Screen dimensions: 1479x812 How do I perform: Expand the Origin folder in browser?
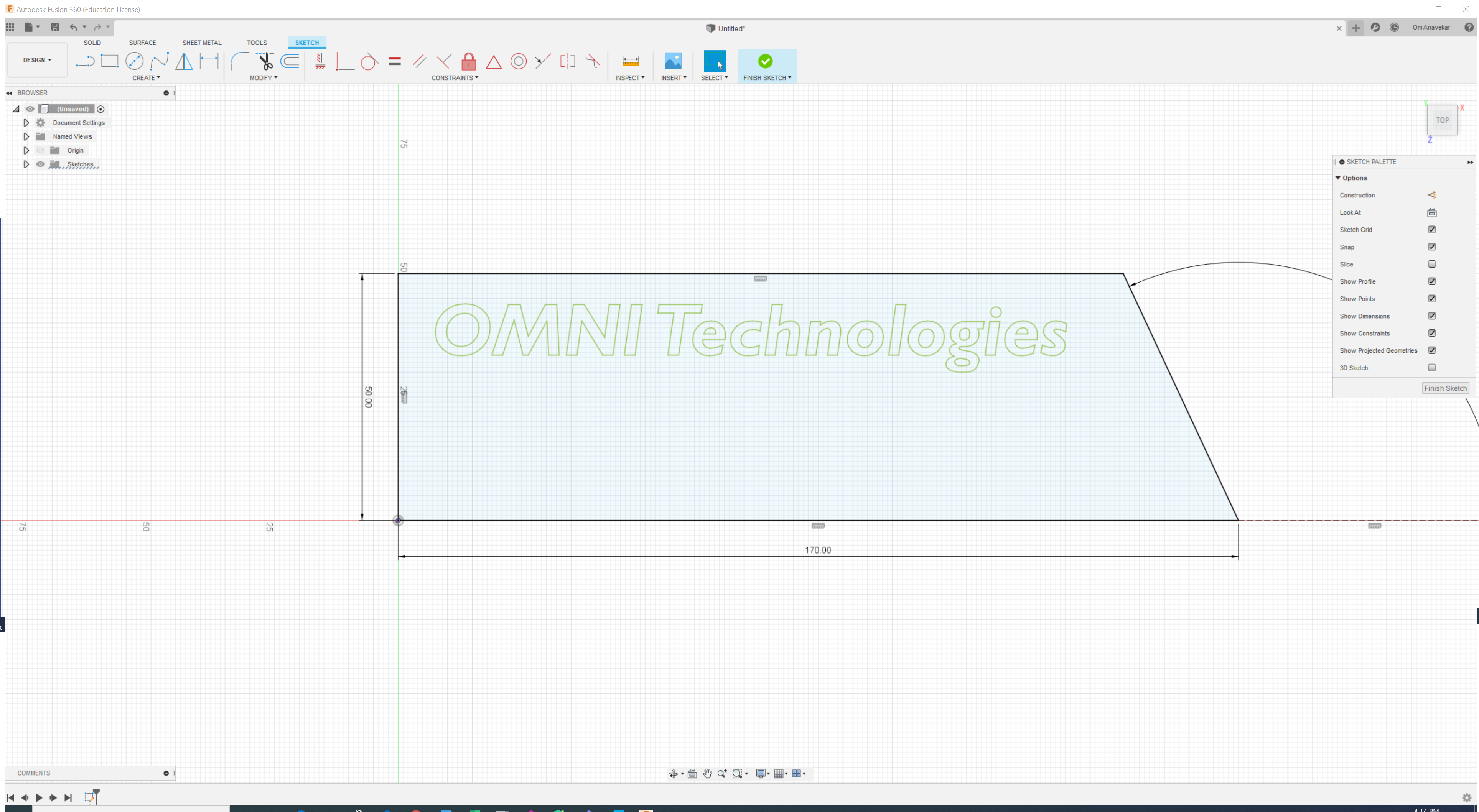pos(26,150)
